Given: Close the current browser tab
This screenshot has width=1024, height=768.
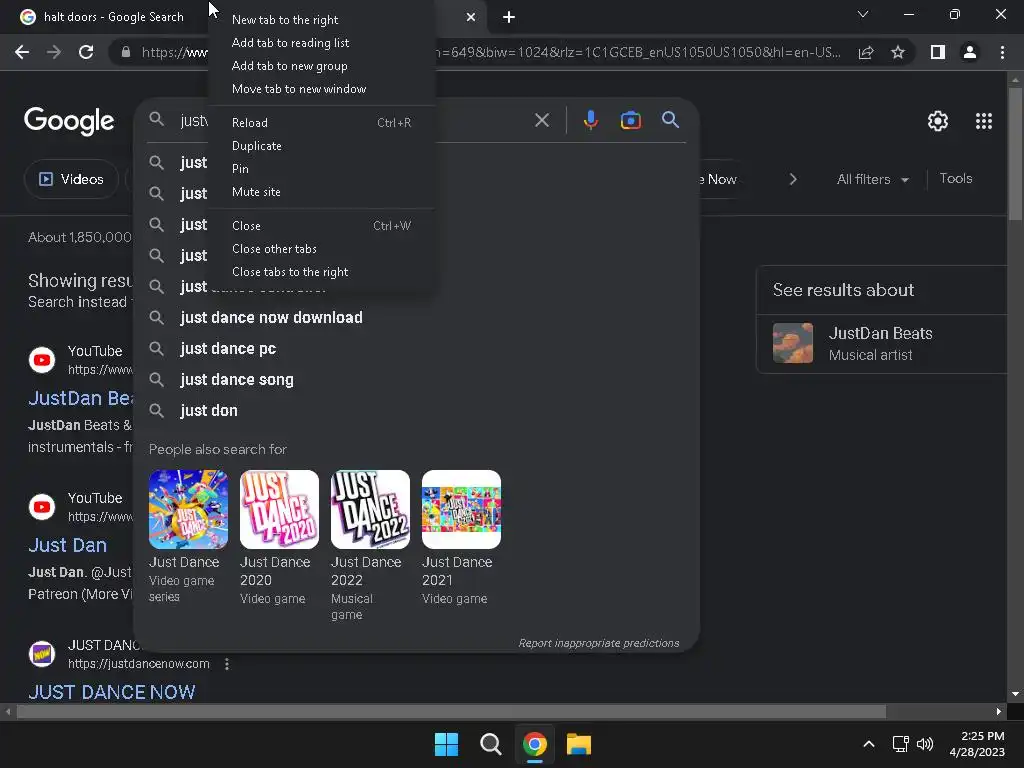Looking at the screenshot, I should pyautogui.click(x=471, y=17).
